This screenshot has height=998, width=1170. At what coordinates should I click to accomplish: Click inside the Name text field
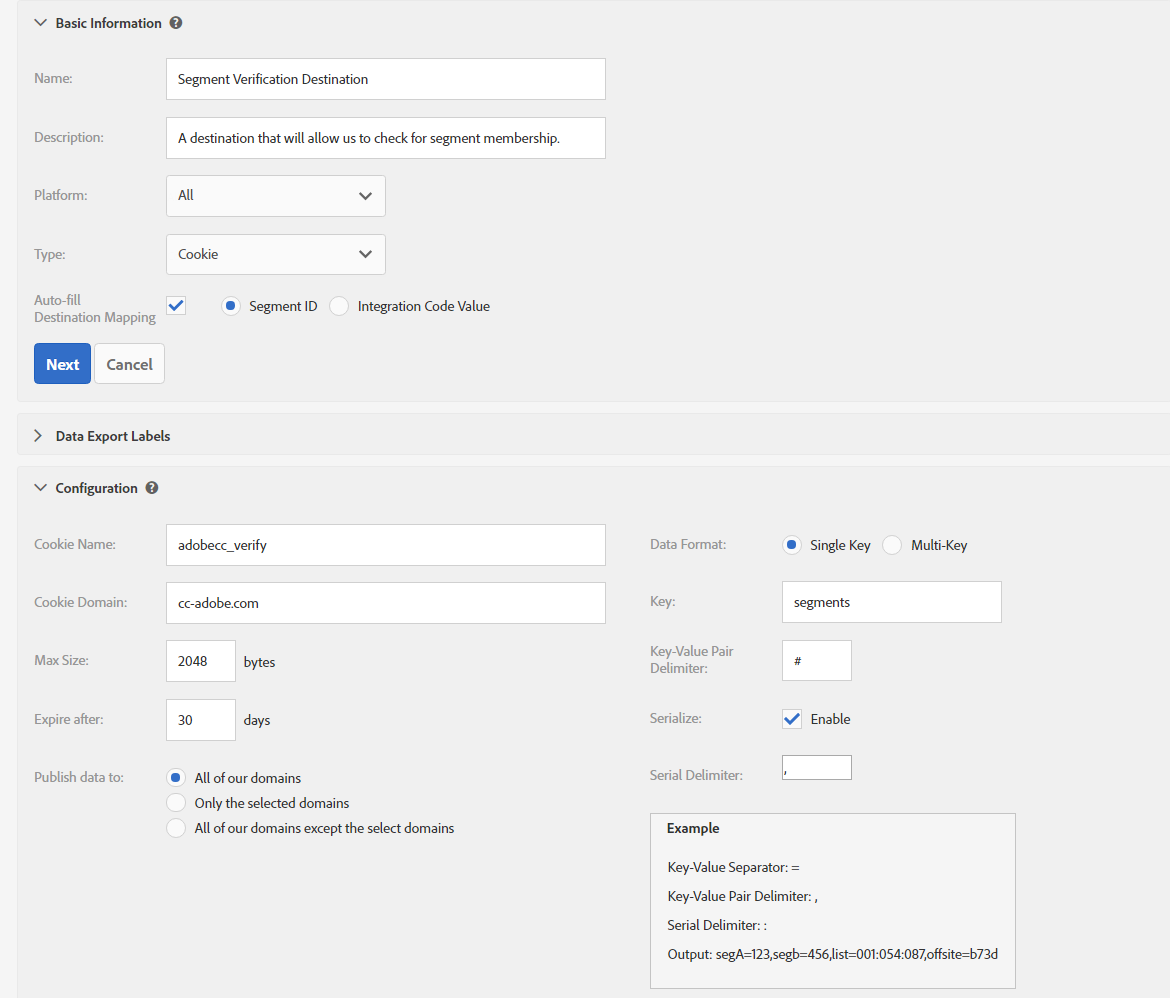385,79
